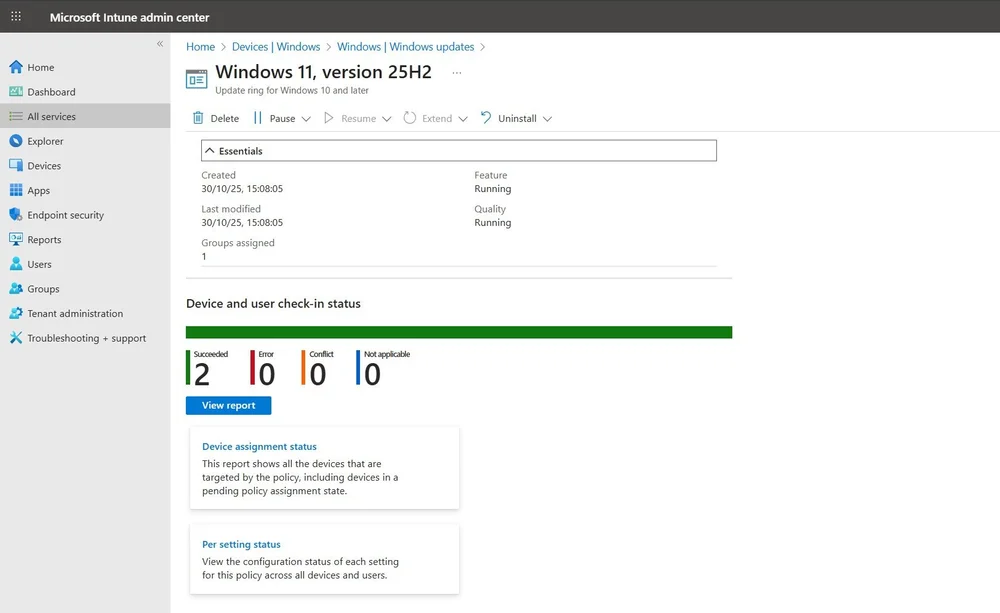
Task: Open the app launcher grid icon
Action: (16, 17)
